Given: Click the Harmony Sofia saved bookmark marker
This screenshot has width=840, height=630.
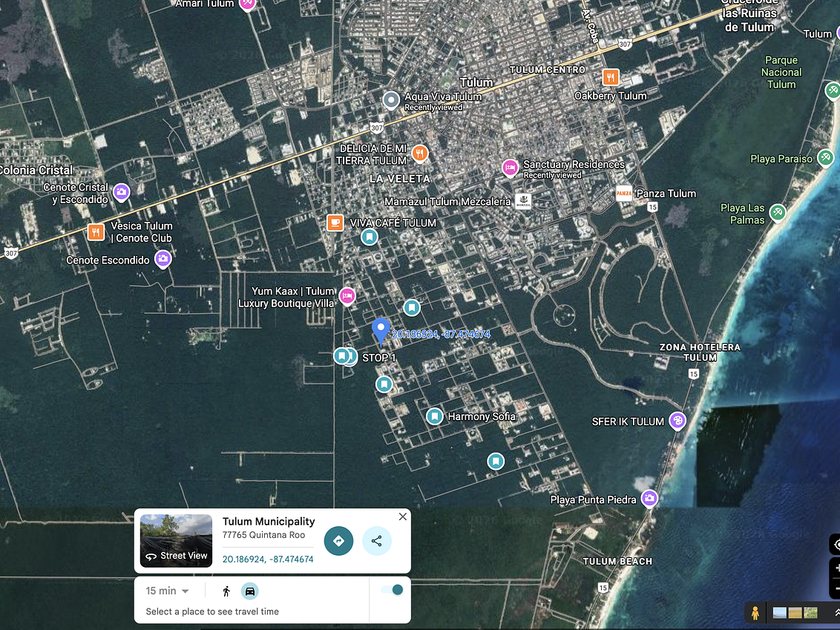Looking at the screenshot, I should (434, 416).
